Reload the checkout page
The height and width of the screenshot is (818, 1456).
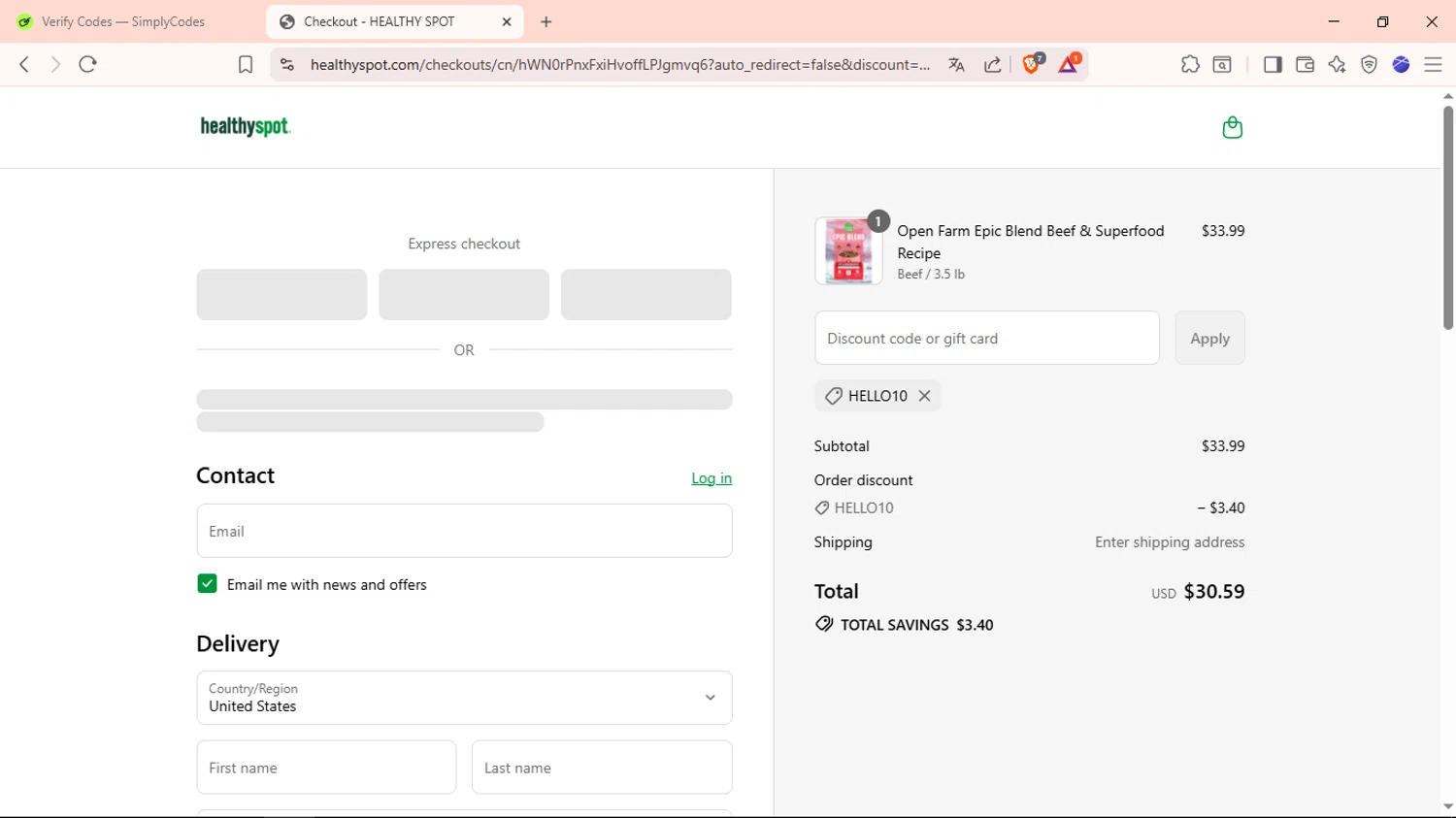coord(88,64)
